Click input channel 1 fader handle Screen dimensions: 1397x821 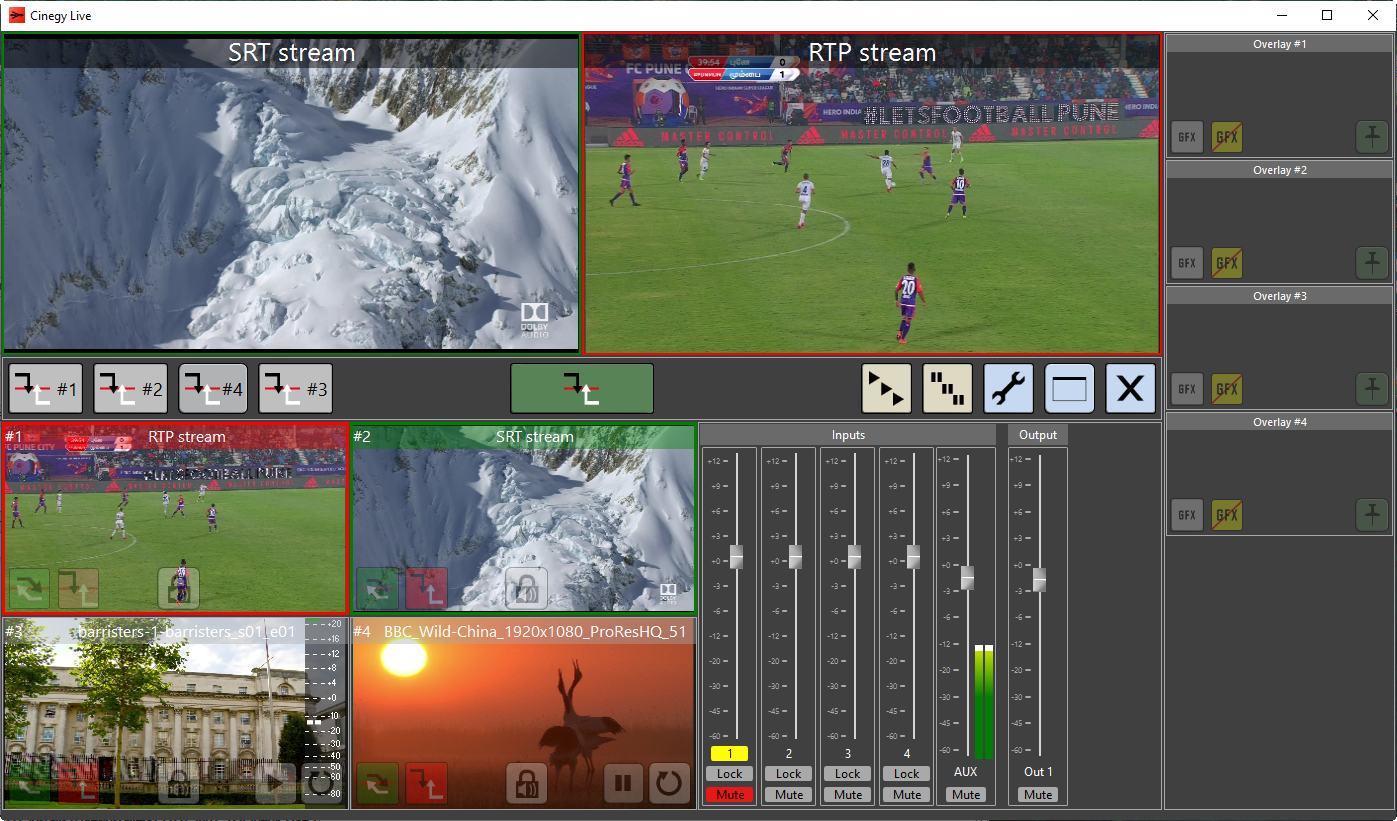[x=737, y=557]
